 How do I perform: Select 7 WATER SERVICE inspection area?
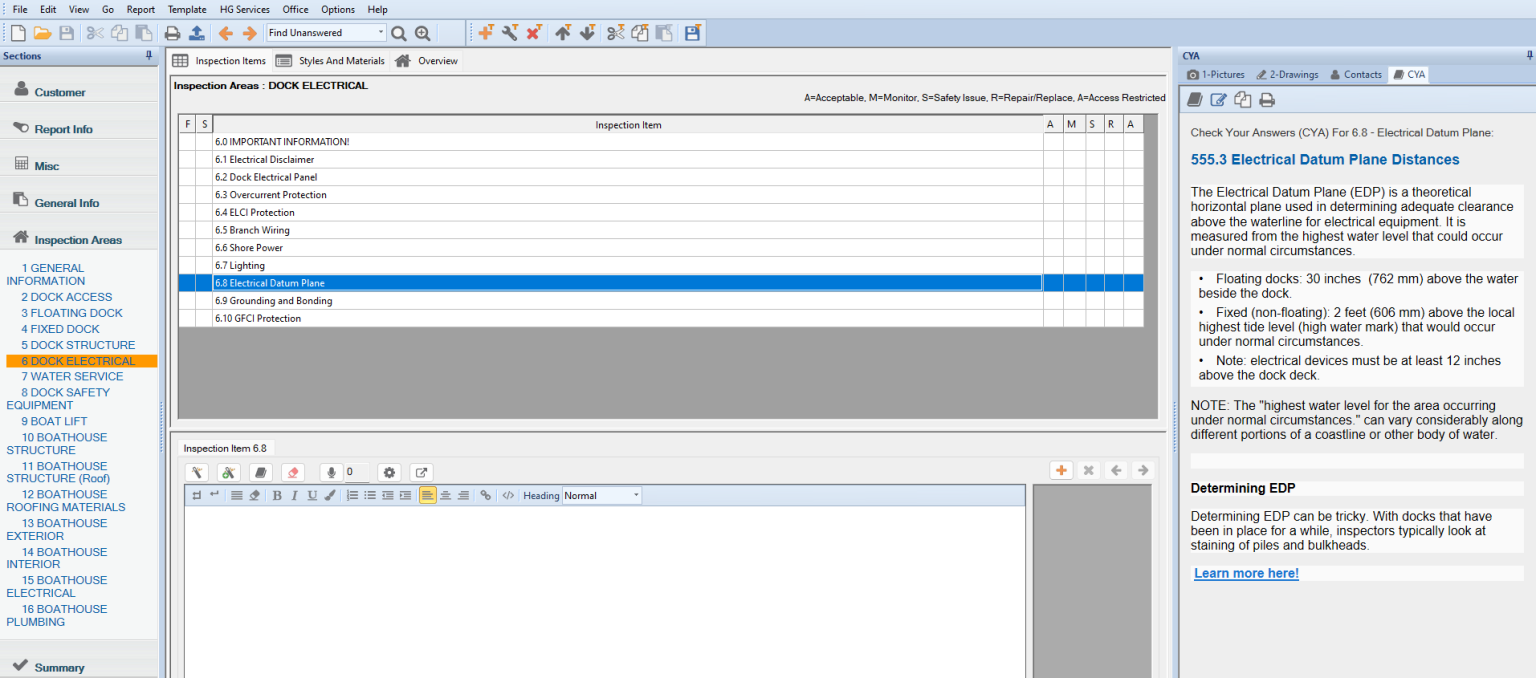[72, 376]
